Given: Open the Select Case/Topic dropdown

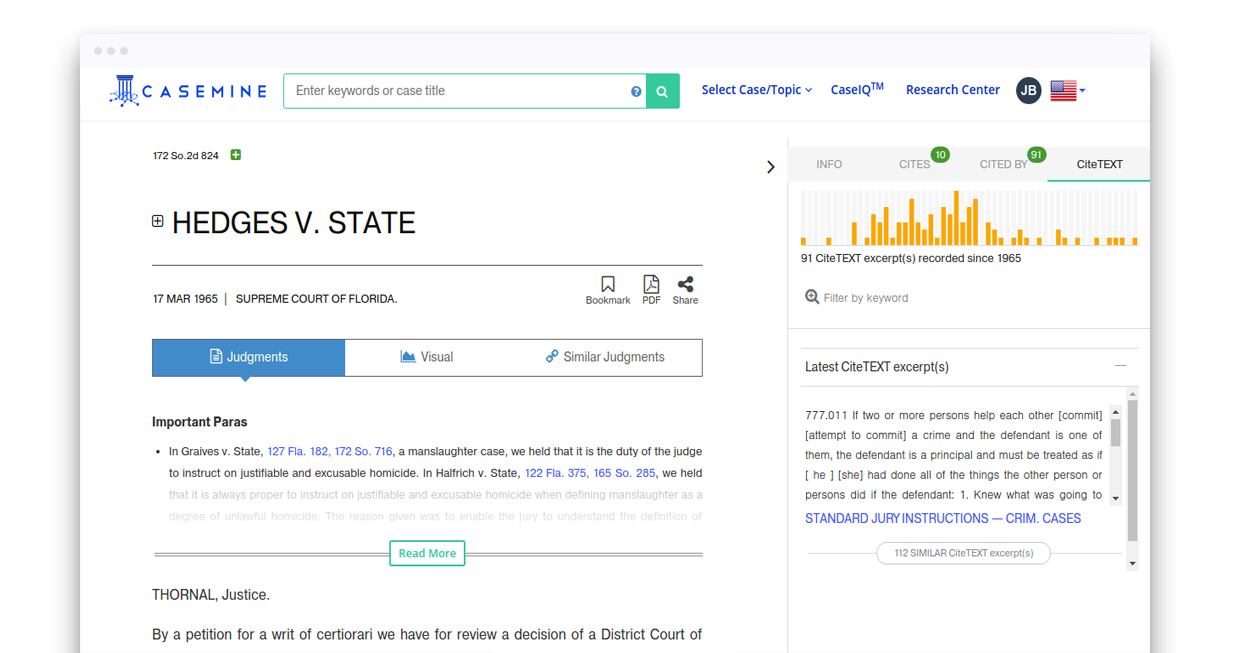Looking at the screenshot, I should pyautogui.click(x=756, y=90).
